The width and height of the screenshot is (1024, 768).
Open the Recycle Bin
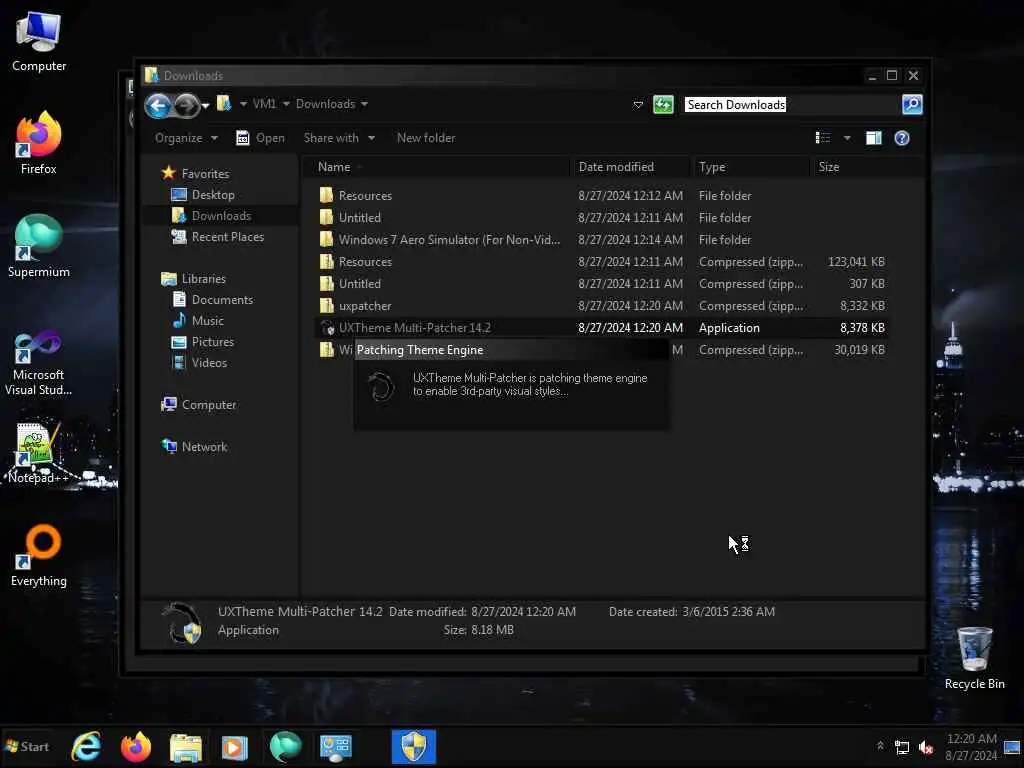click(974, 658)
